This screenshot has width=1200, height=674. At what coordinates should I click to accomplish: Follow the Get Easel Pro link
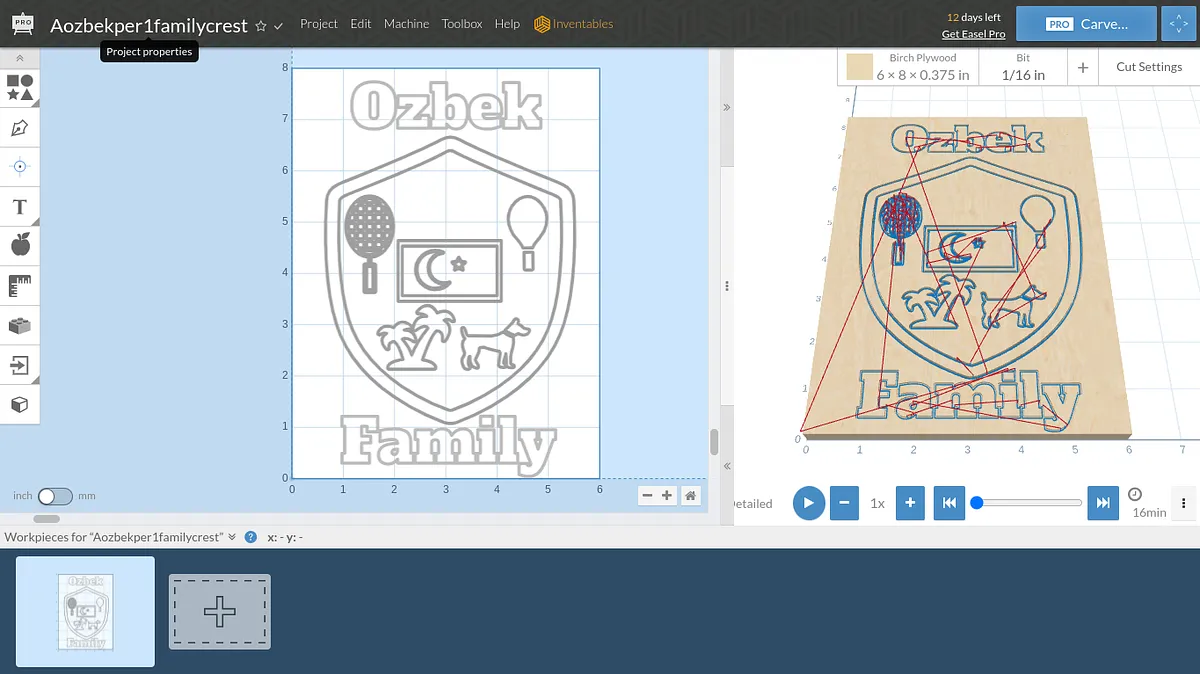pyautogui.click(x=973, y=34)
